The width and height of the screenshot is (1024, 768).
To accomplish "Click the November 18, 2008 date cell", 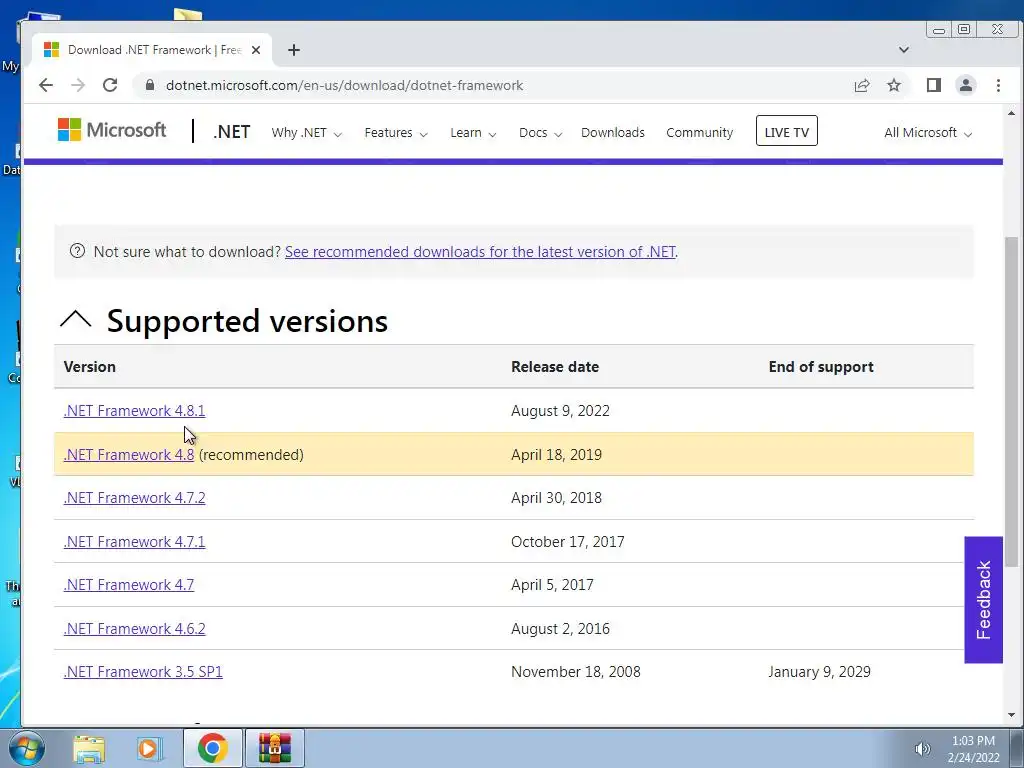I will pyautogui.click(x=575, y=671).
